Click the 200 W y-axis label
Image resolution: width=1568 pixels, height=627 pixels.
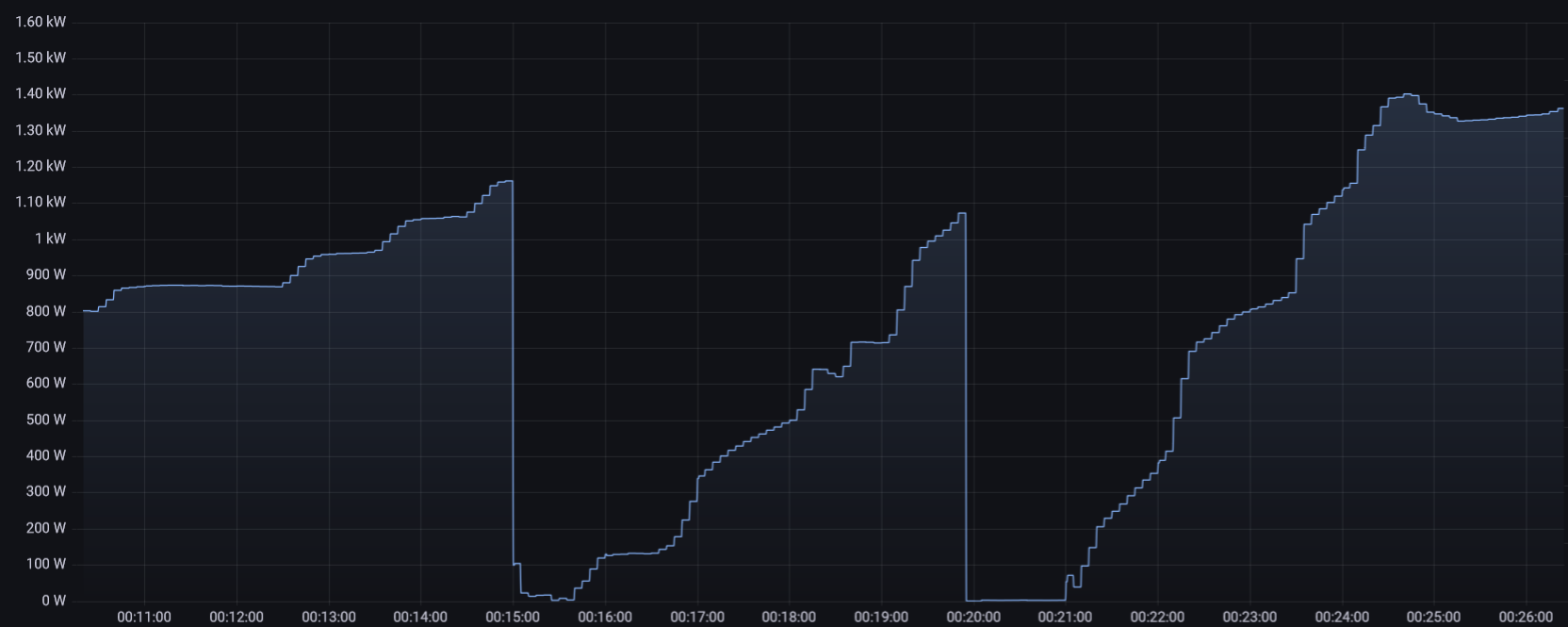point(46,528)
